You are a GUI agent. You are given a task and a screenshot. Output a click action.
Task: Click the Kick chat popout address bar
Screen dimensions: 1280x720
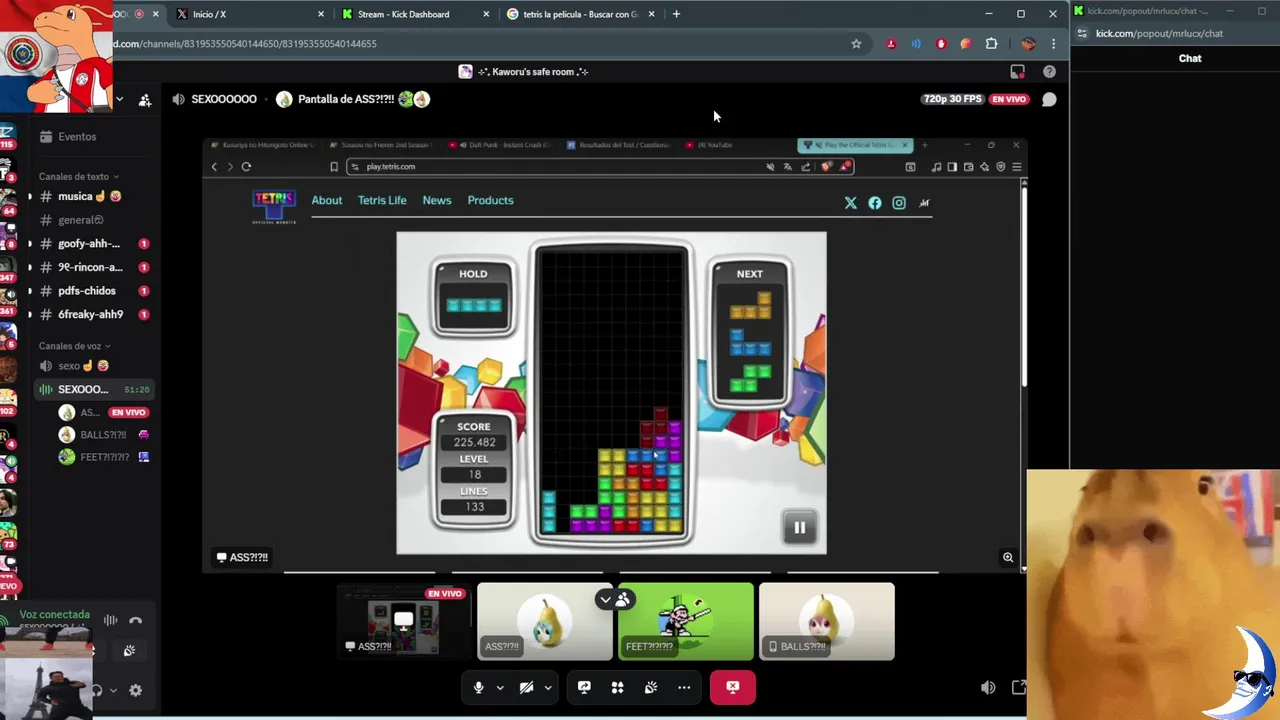1175,33
